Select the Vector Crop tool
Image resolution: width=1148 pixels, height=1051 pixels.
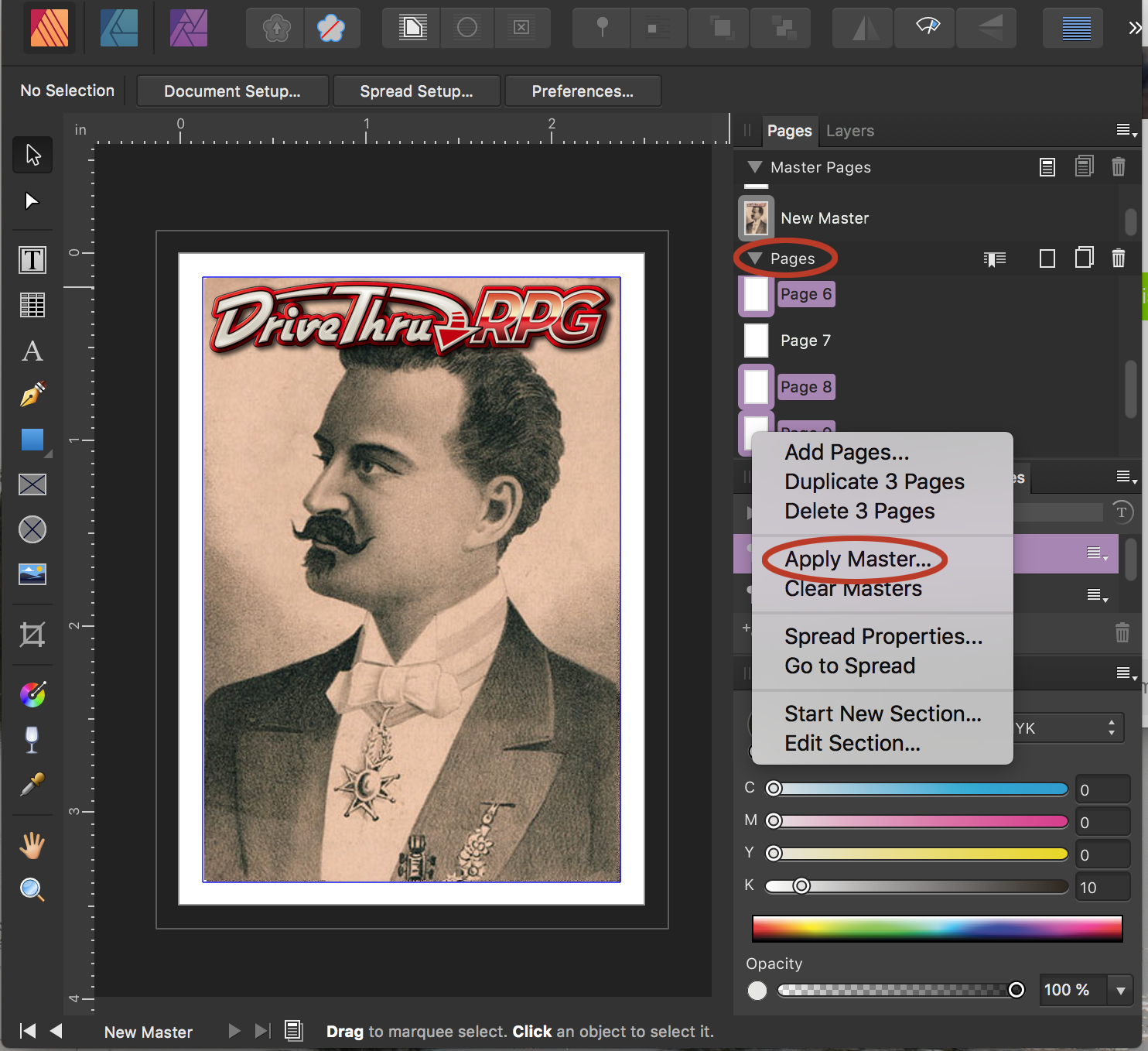[x=32, y=635]
